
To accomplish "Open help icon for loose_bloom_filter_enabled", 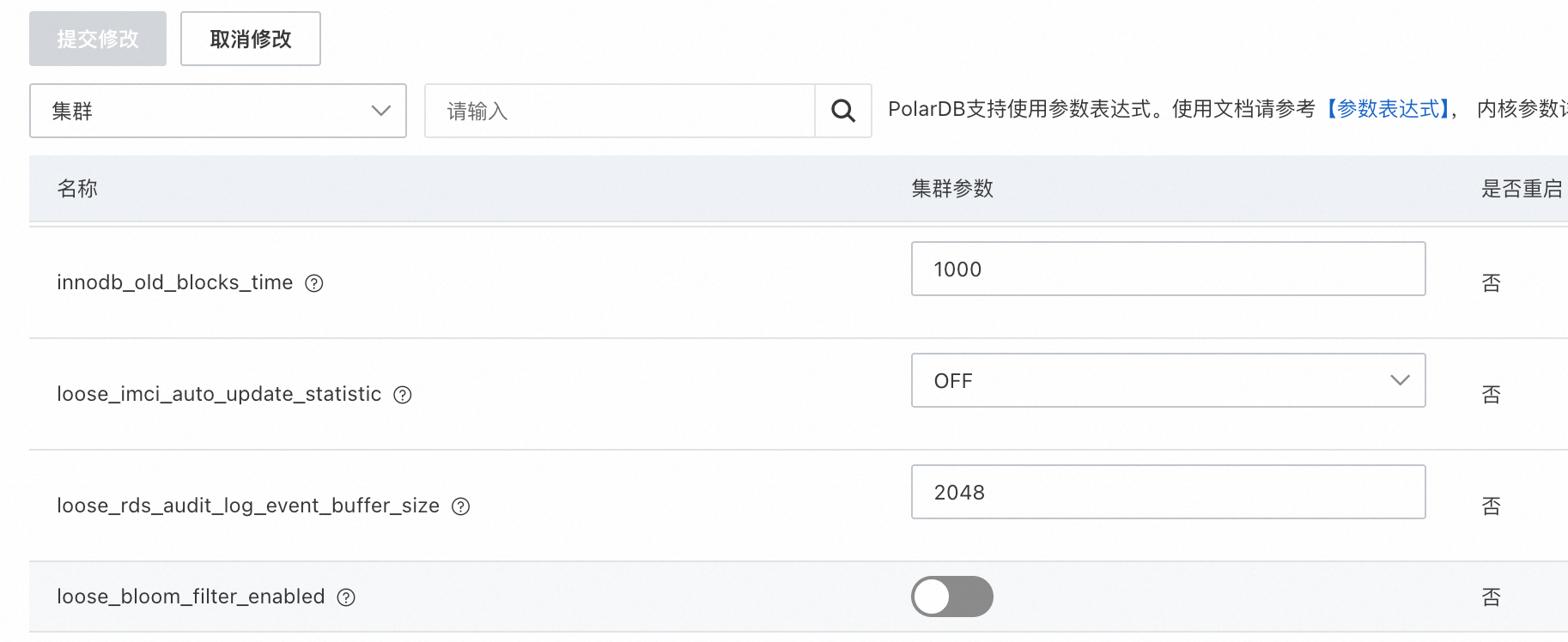I will point(346,597).
